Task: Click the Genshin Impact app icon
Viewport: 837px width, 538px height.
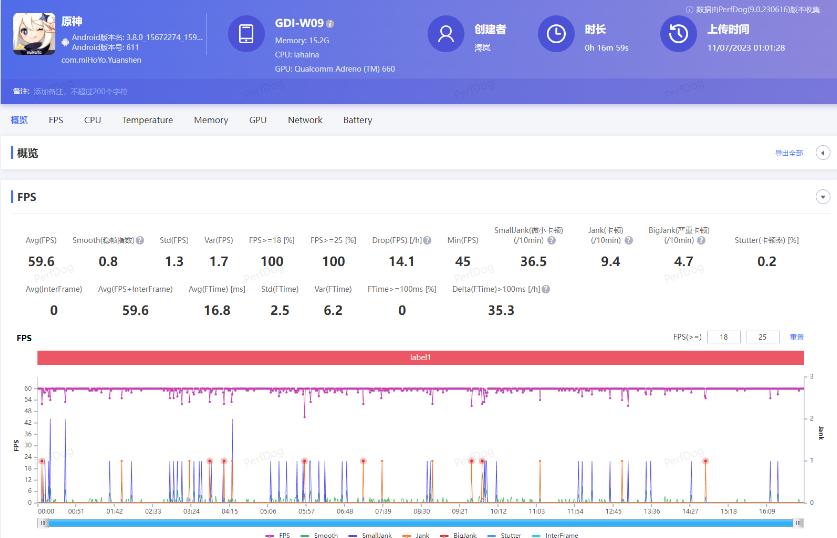Action: [33, 33]
